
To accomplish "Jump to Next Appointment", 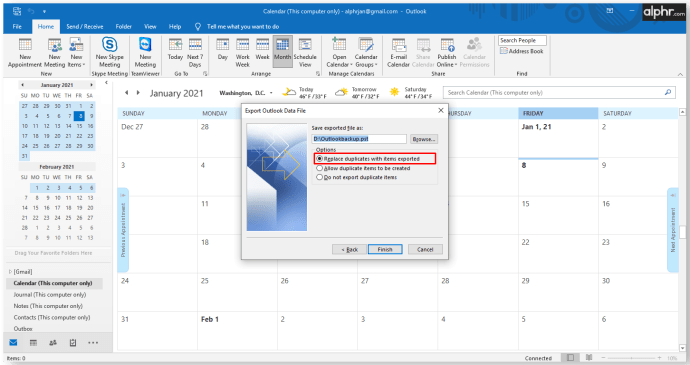I will tap(673, 230).
